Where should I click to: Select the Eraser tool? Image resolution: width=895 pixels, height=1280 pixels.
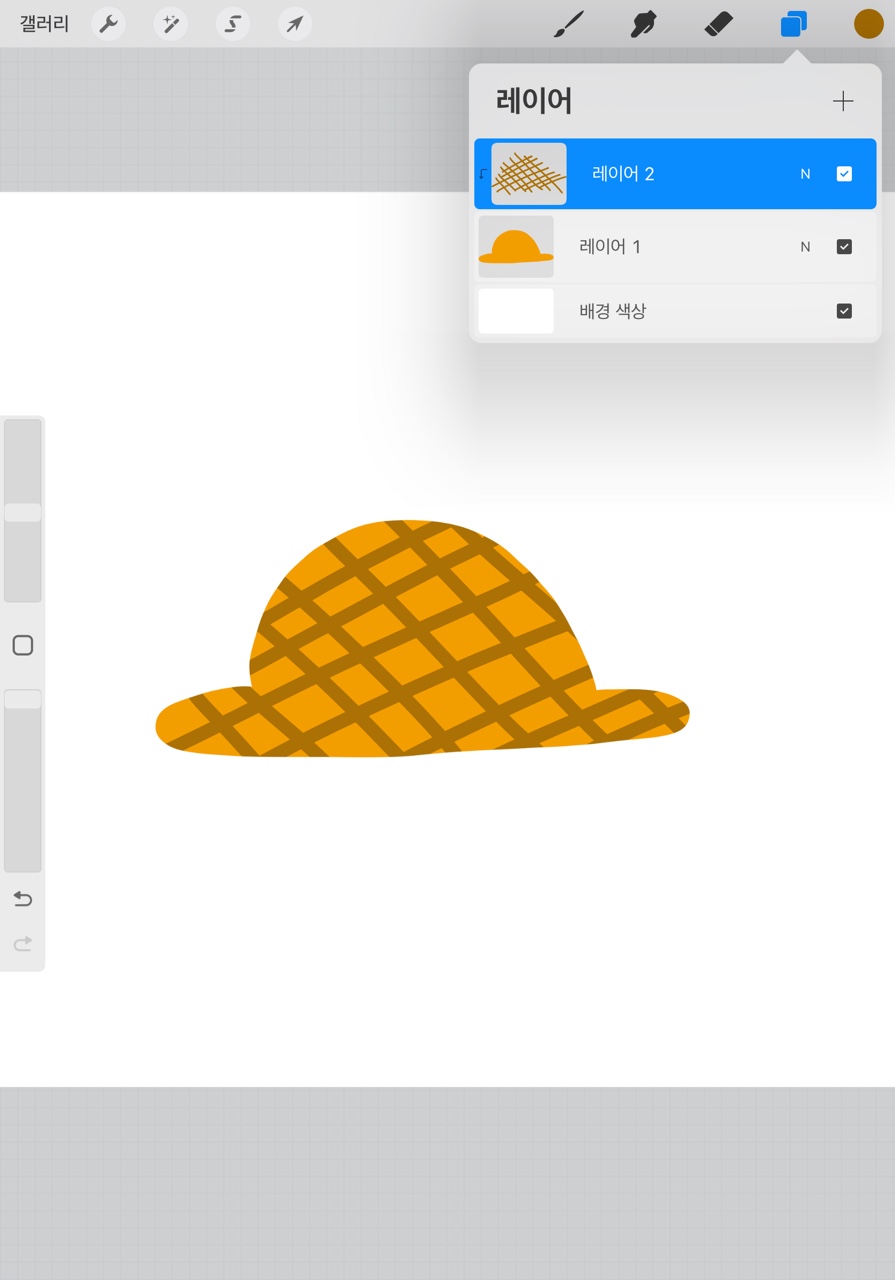[719, 24]
